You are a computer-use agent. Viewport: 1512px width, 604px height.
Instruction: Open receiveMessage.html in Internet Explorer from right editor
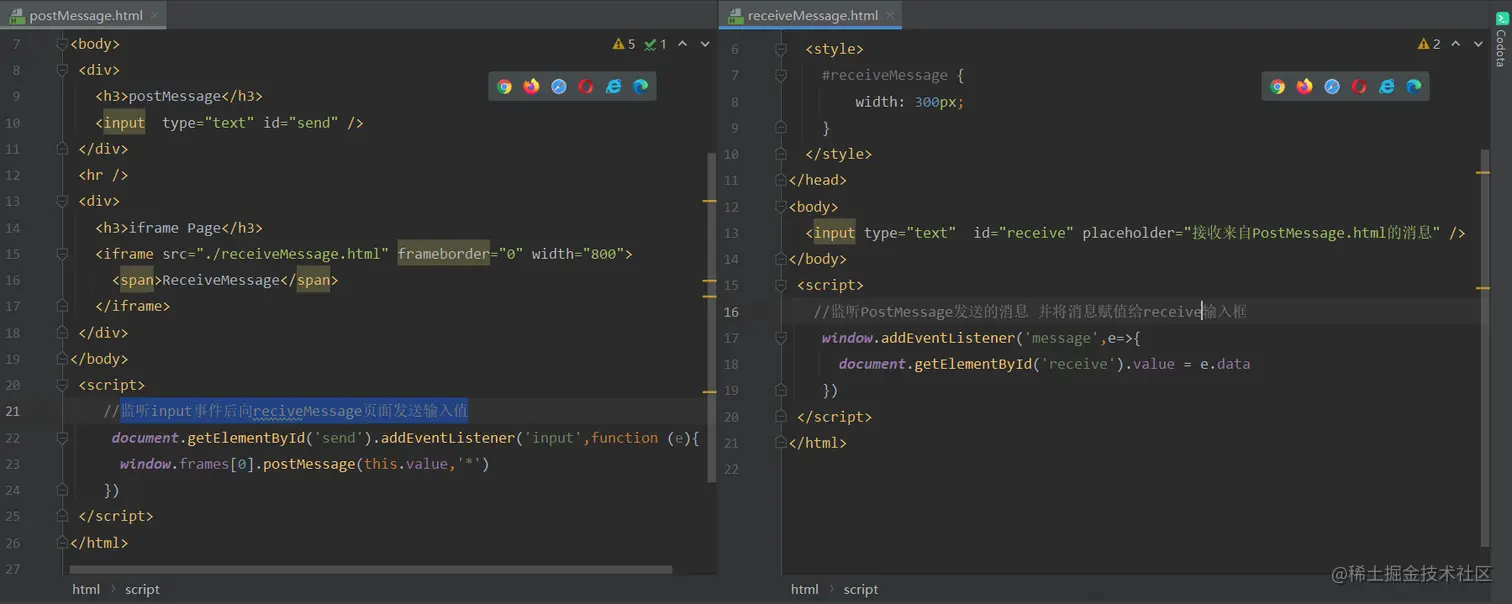pyautogui.click(x=1386, y=87)
